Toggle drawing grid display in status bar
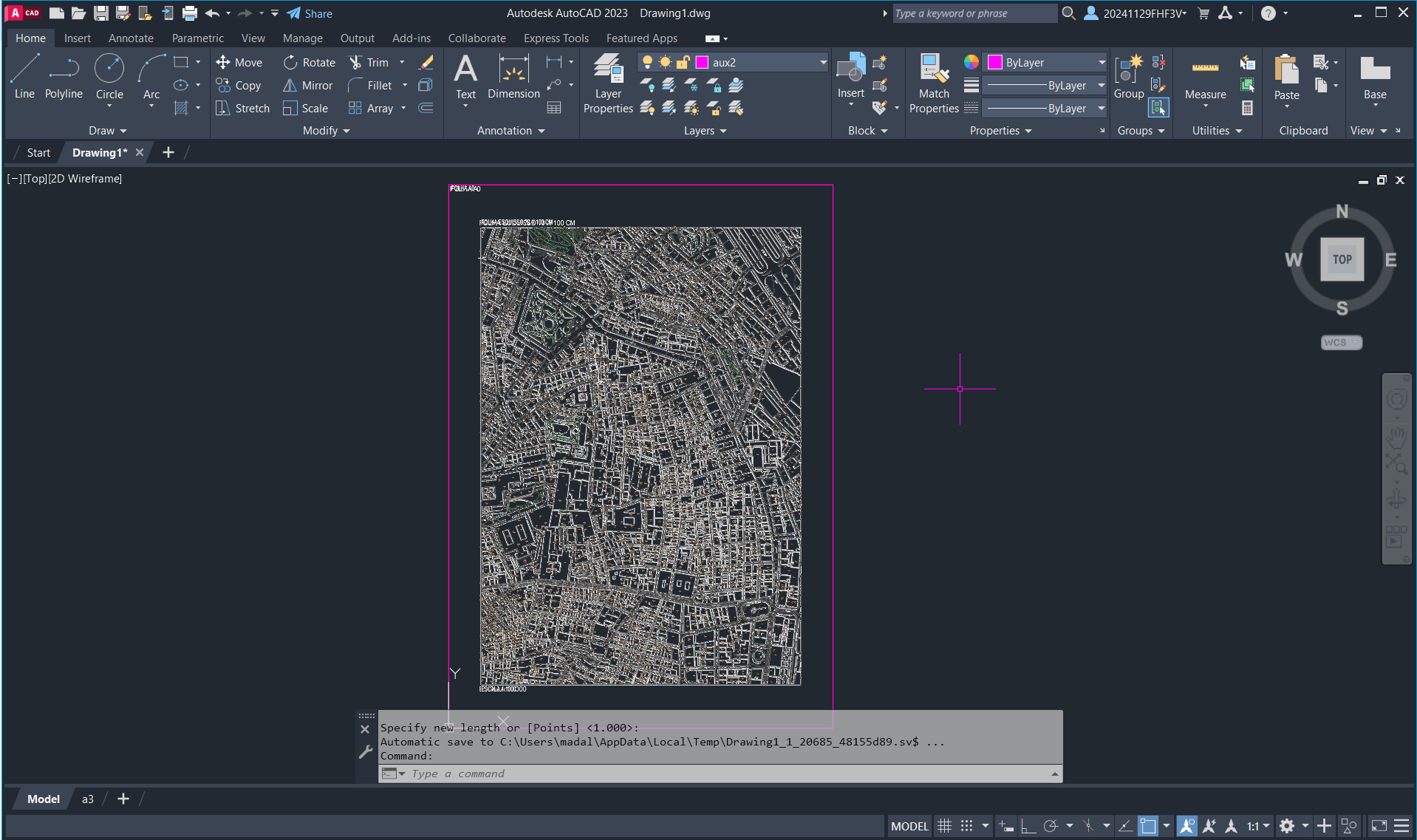Viewport: 1417px width, 840px height. 944,826
